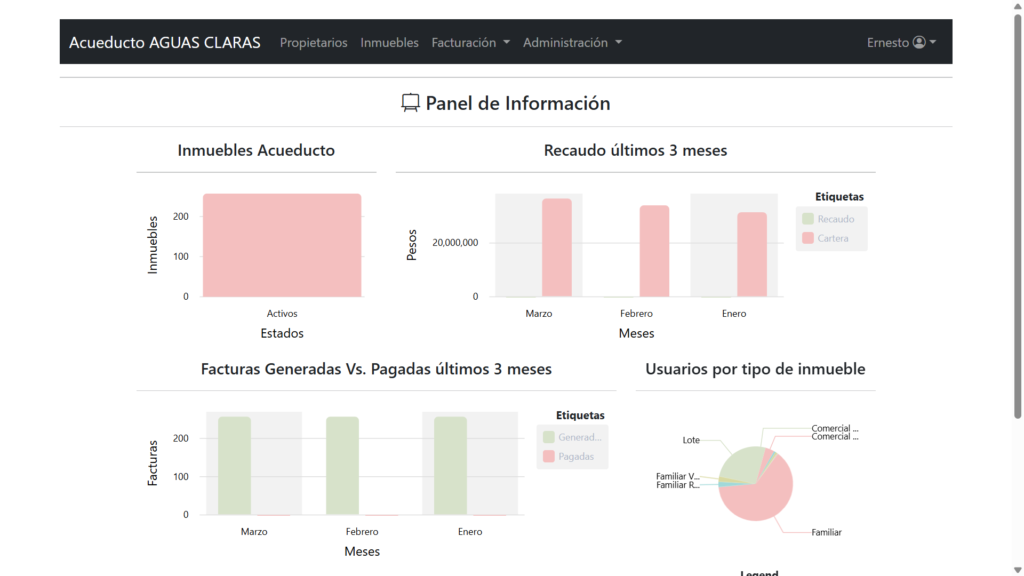1024x576 pixels.
Task: Expand the Administración dropdown
Action: pos(572,43)
